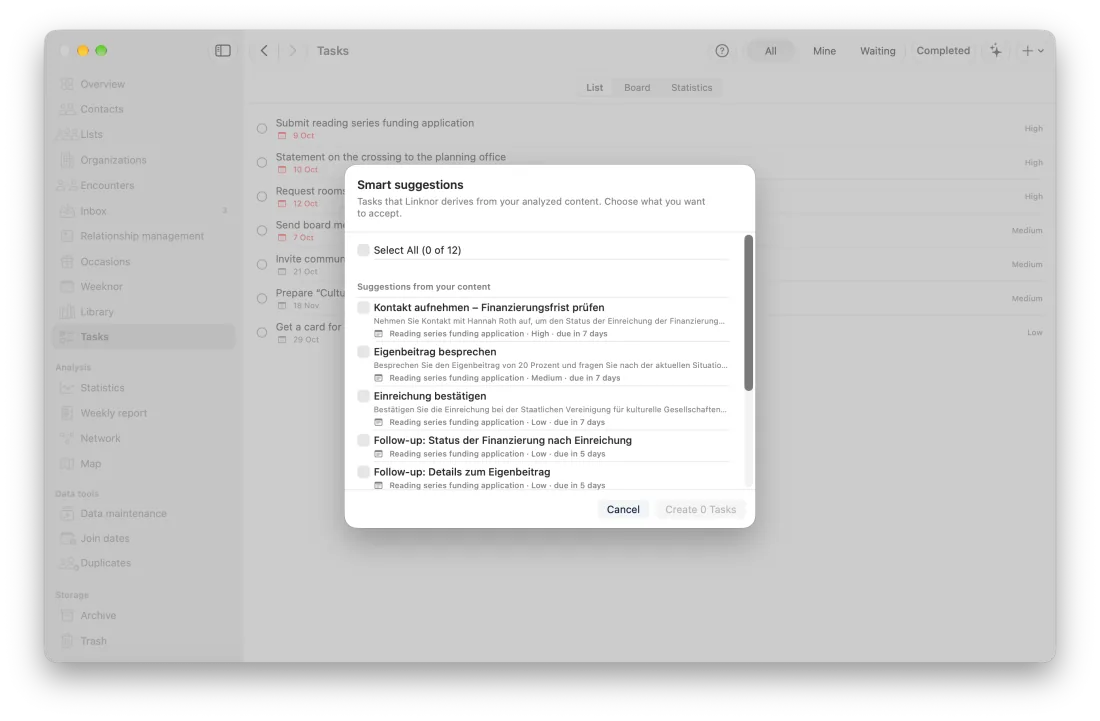
Task: Open Duplicates in the sidebar
Action: point(144,563)
